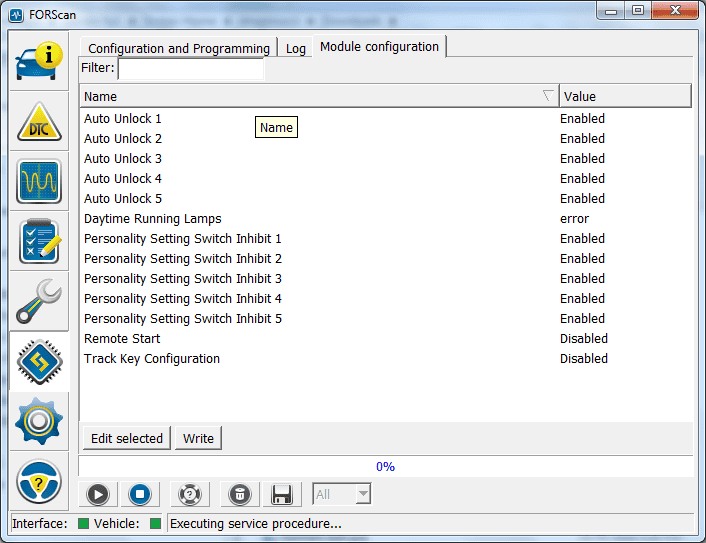Close the FORScan window
Screen dimensions: 706x543
(674, 11)
